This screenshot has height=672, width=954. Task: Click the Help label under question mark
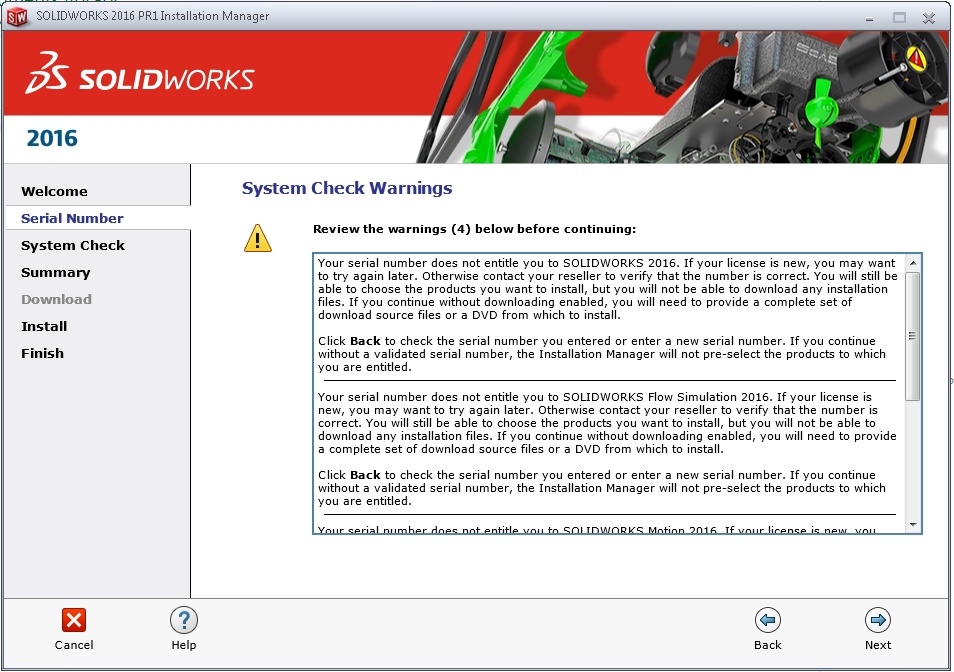tap(184, 645)
